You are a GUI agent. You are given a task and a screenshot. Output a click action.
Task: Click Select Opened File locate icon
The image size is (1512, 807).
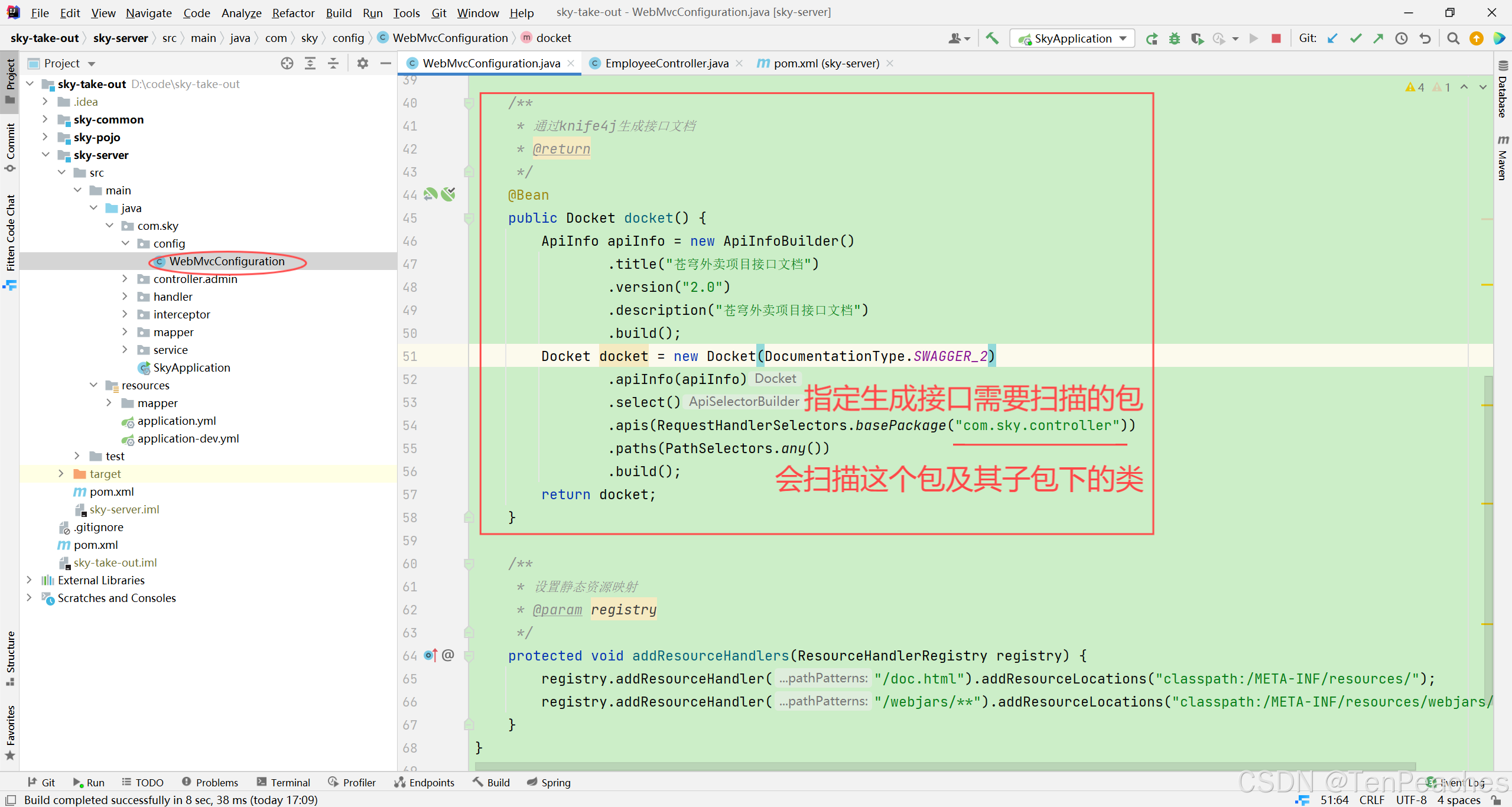[287, 63]
